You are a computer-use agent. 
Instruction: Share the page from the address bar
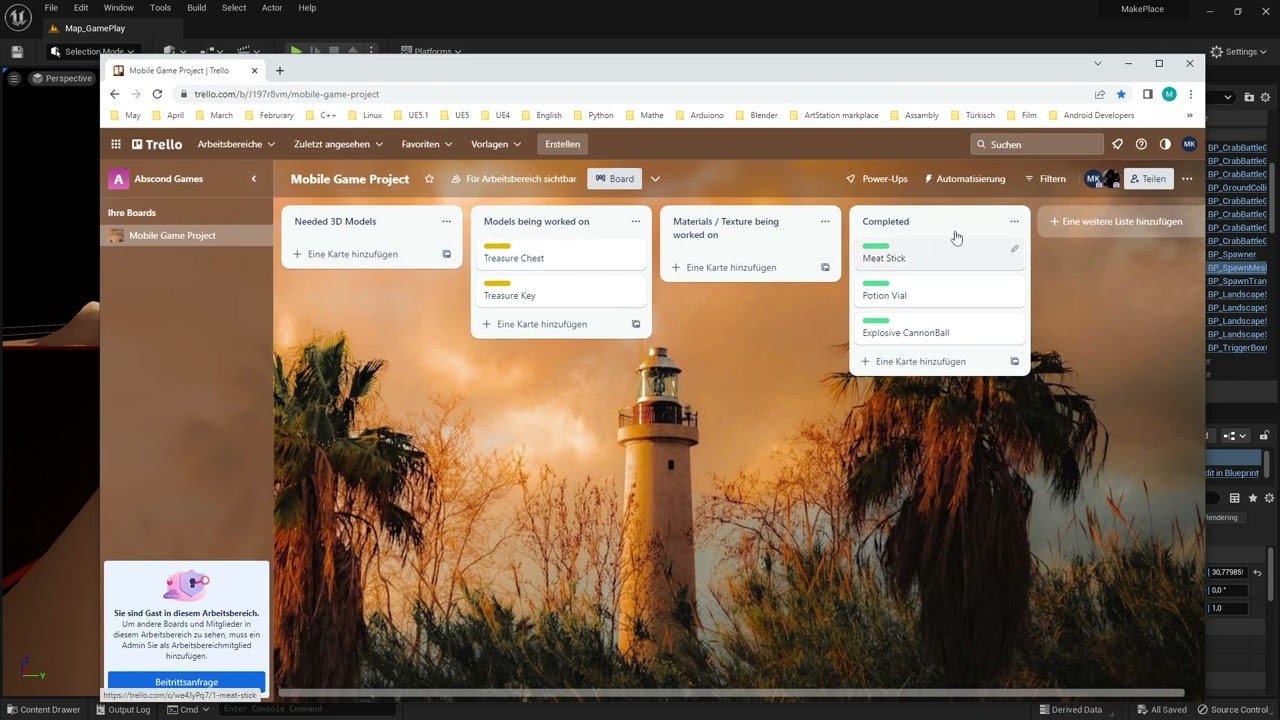1100,94
